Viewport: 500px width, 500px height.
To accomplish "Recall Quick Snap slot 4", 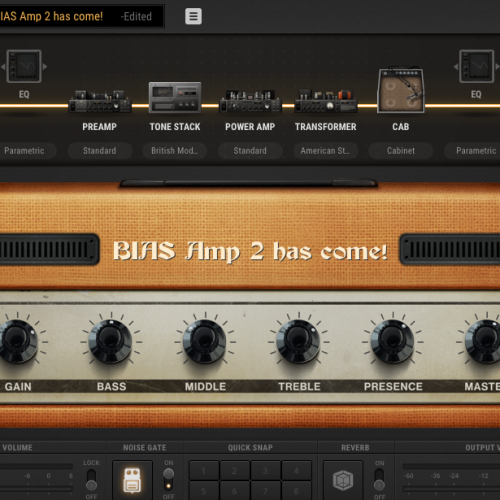I will click(x=296, y=471).
